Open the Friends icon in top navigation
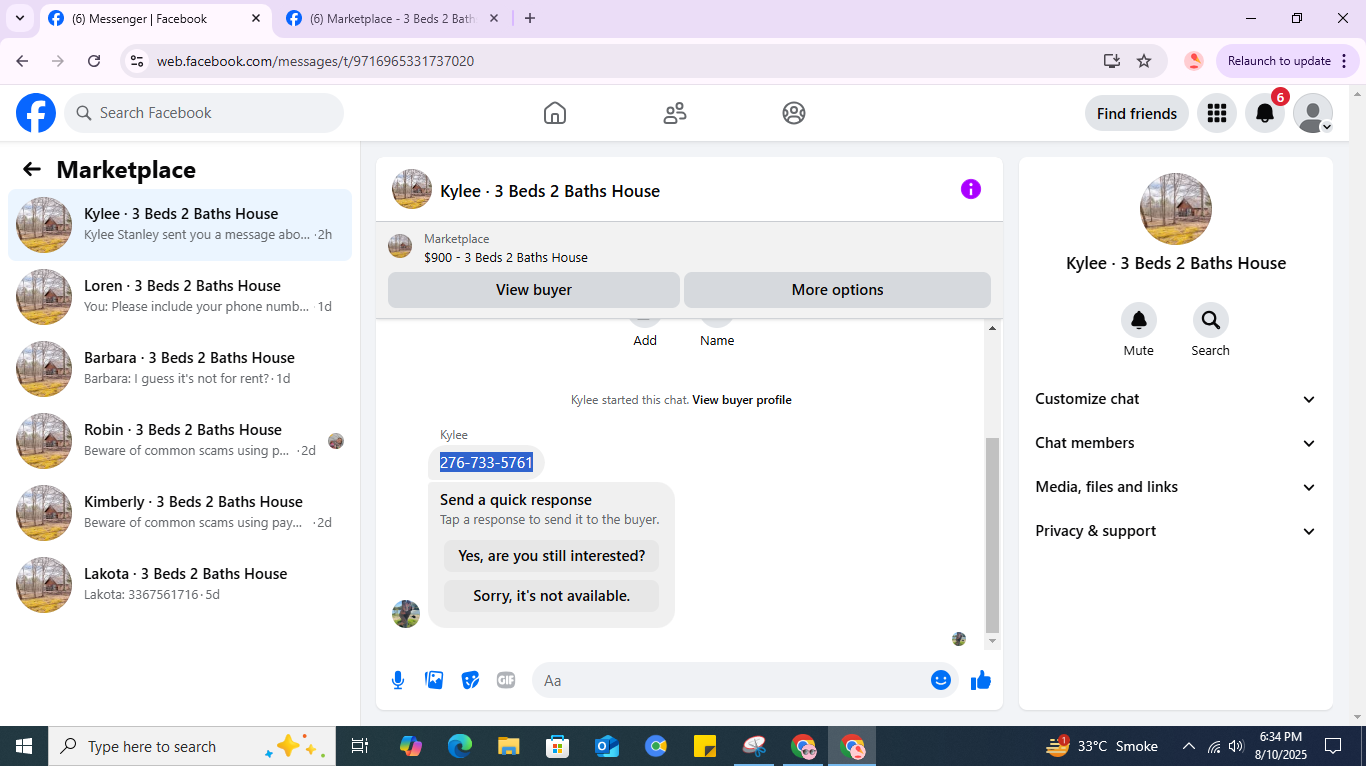This screenshot has height=766, width=1366. tap(675, 113)
